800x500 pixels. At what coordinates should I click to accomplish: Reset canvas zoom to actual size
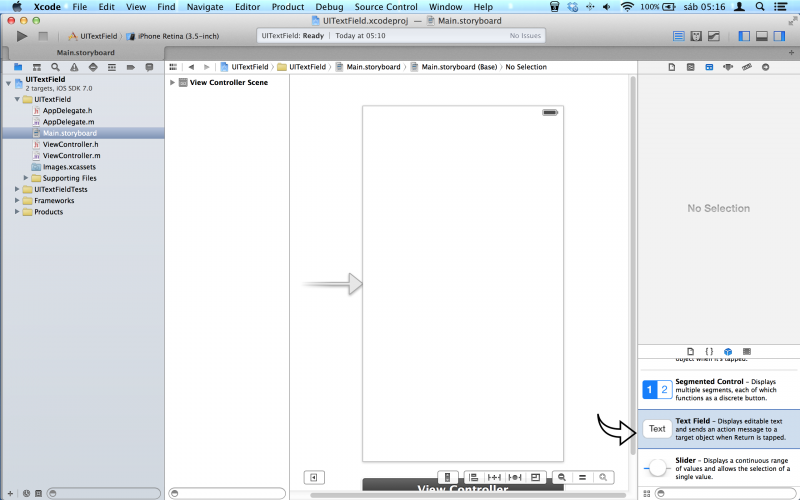[x=582, y=478]
